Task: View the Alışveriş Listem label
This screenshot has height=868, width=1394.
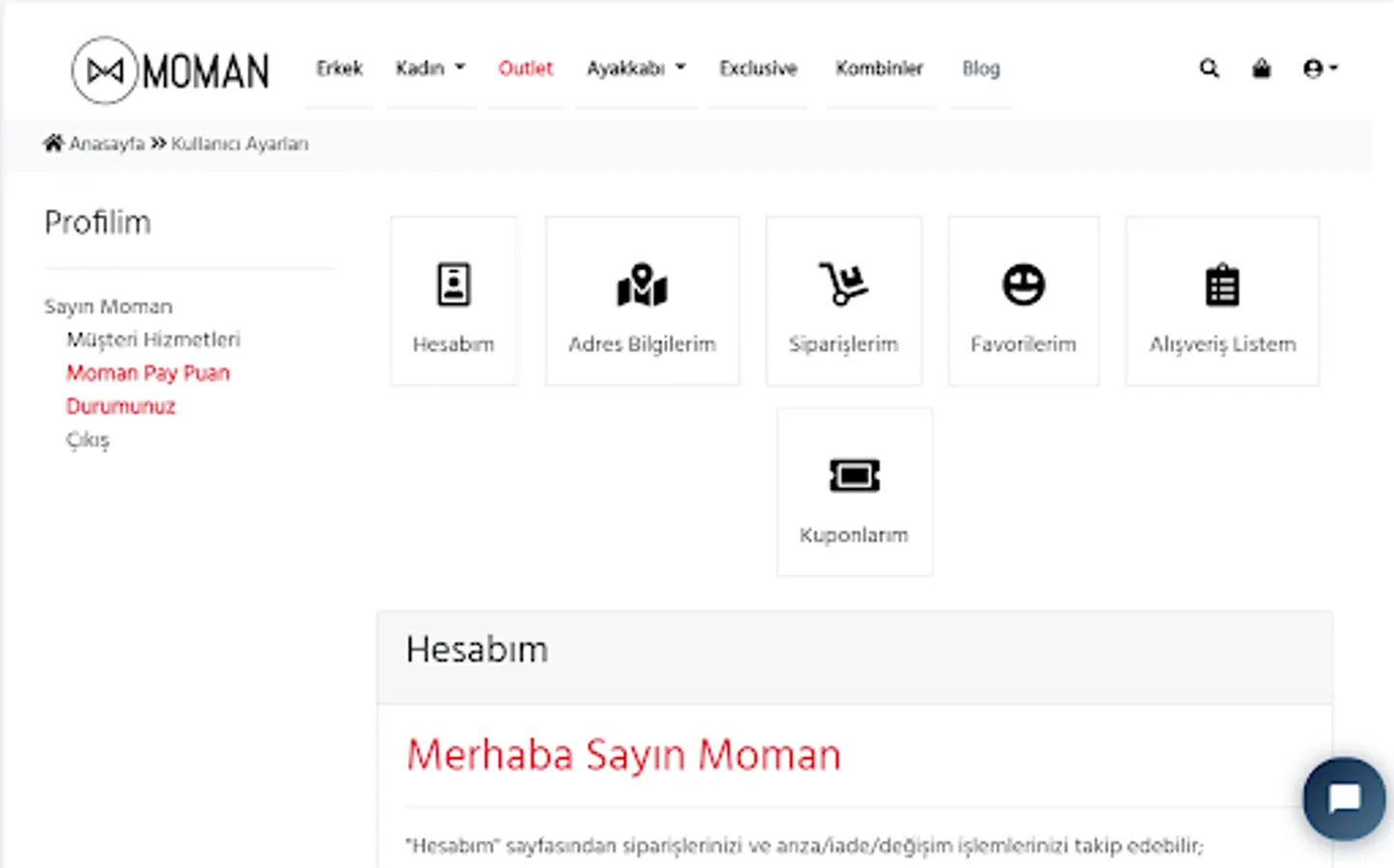Action: click(1222, 344)
